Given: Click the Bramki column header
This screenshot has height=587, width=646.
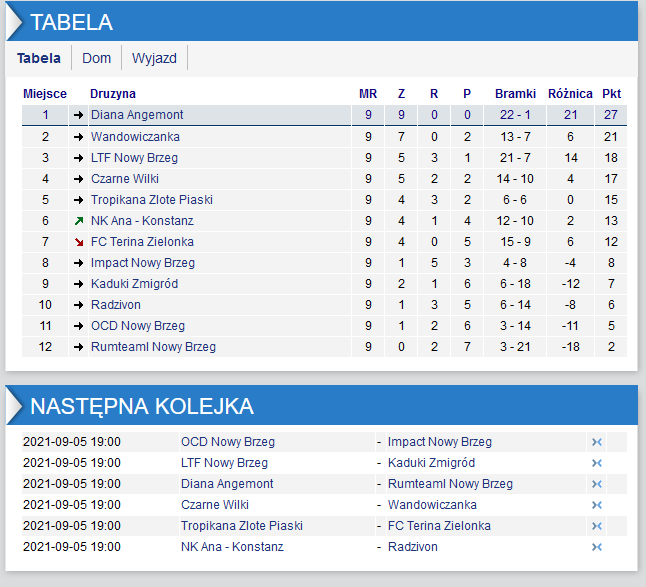Looking at the screenshot, I should tap(515, 94).
